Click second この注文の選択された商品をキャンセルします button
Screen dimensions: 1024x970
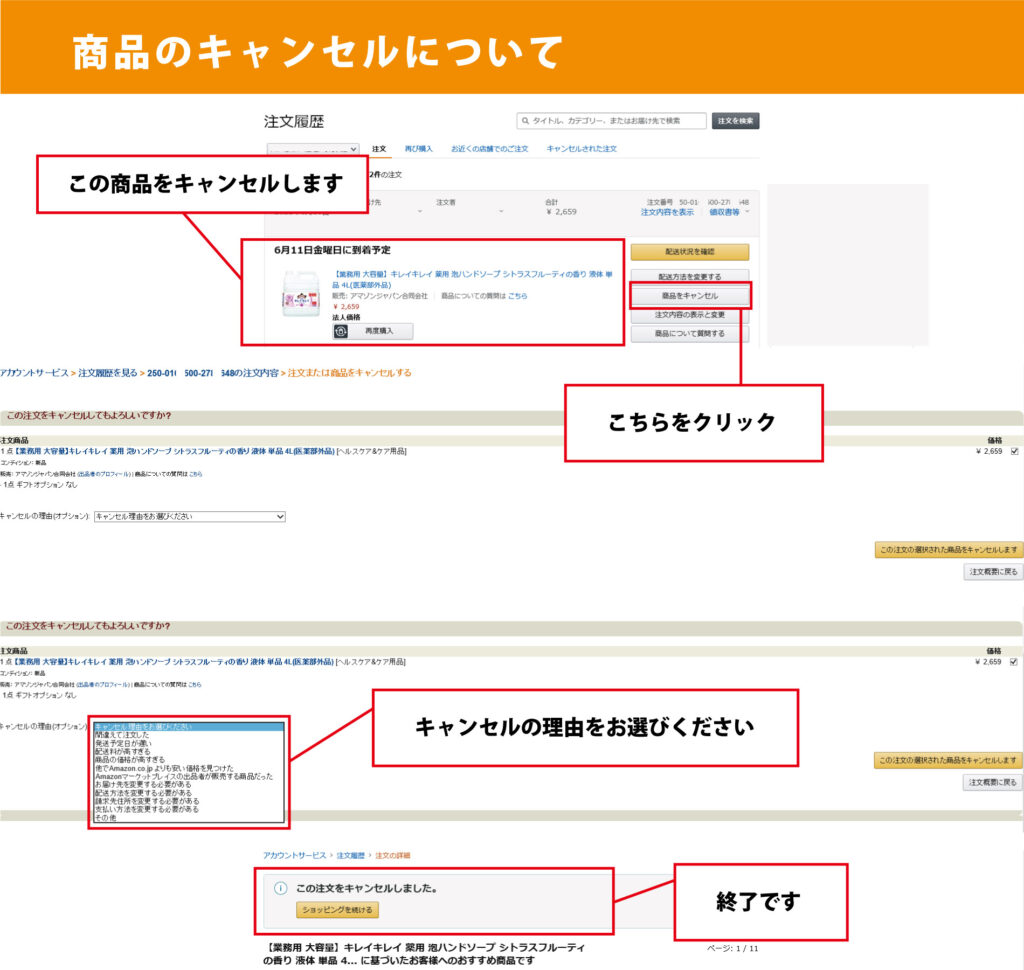pyautogui.click(x=948, y=761)
